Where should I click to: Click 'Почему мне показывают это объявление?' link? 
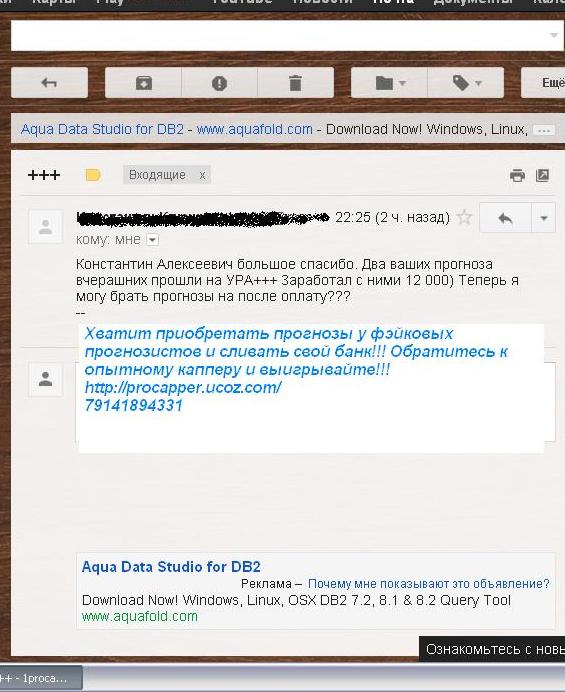pyautogui.click(x=429, y=583)
